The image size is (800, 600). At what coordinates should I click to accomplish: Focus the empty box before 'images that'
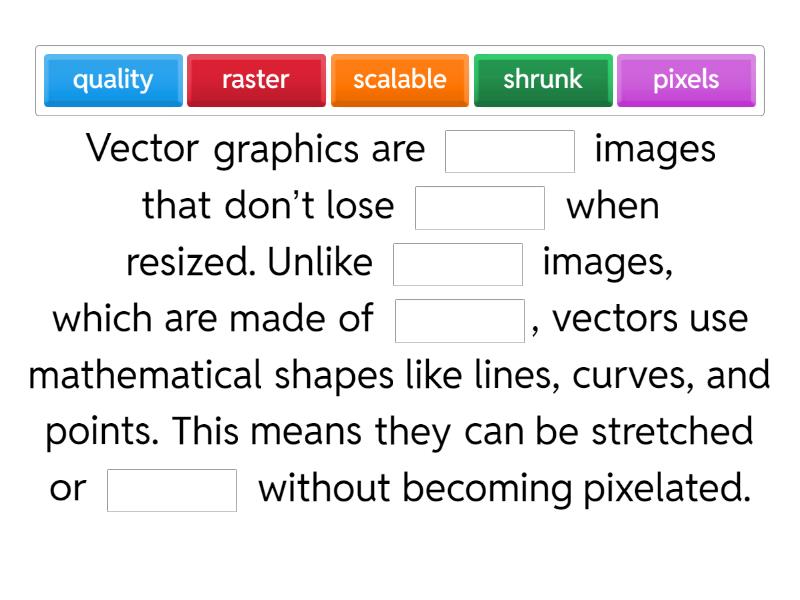pos(510,151)
